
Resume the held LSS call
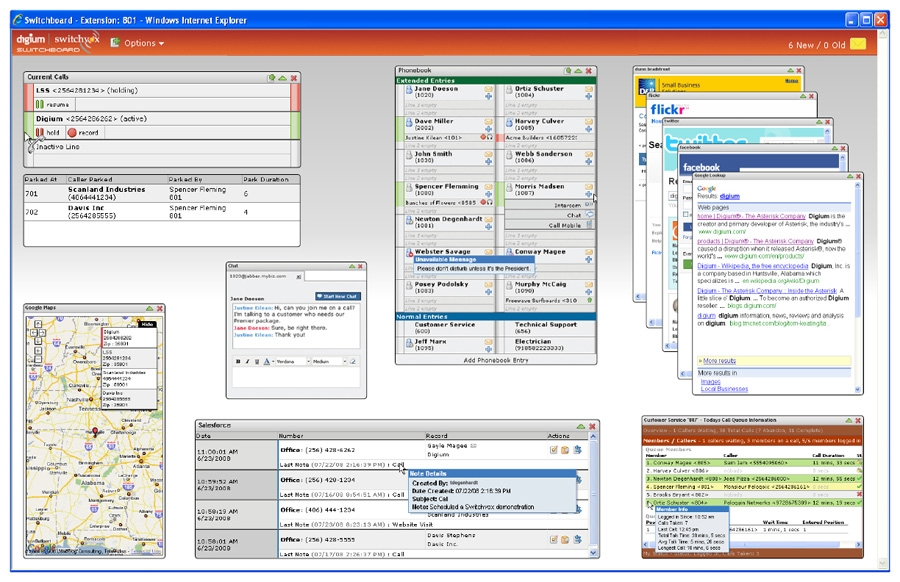[53, 104]
